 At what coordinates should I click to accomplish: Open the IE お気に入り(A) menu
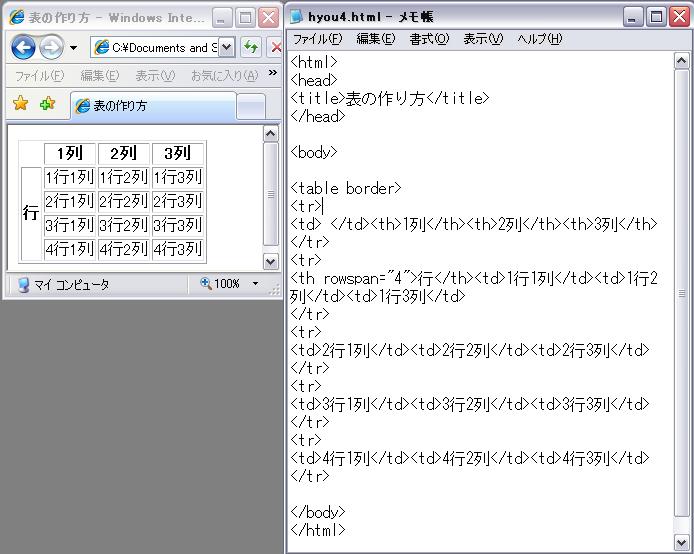[224, 76]
